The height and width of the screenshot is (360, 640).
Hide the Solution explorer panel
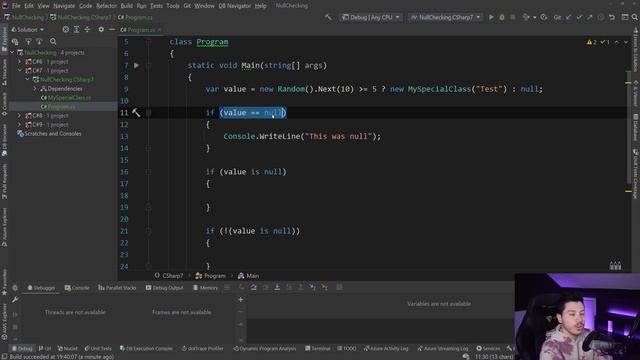pyautogui.click(x=112, y=29)
